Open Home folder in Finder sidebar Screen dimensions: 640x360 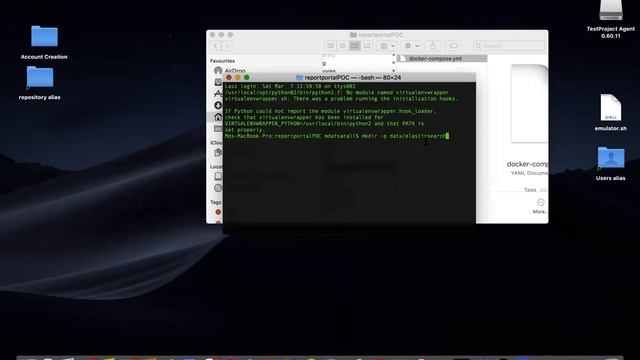pos(218,117)
